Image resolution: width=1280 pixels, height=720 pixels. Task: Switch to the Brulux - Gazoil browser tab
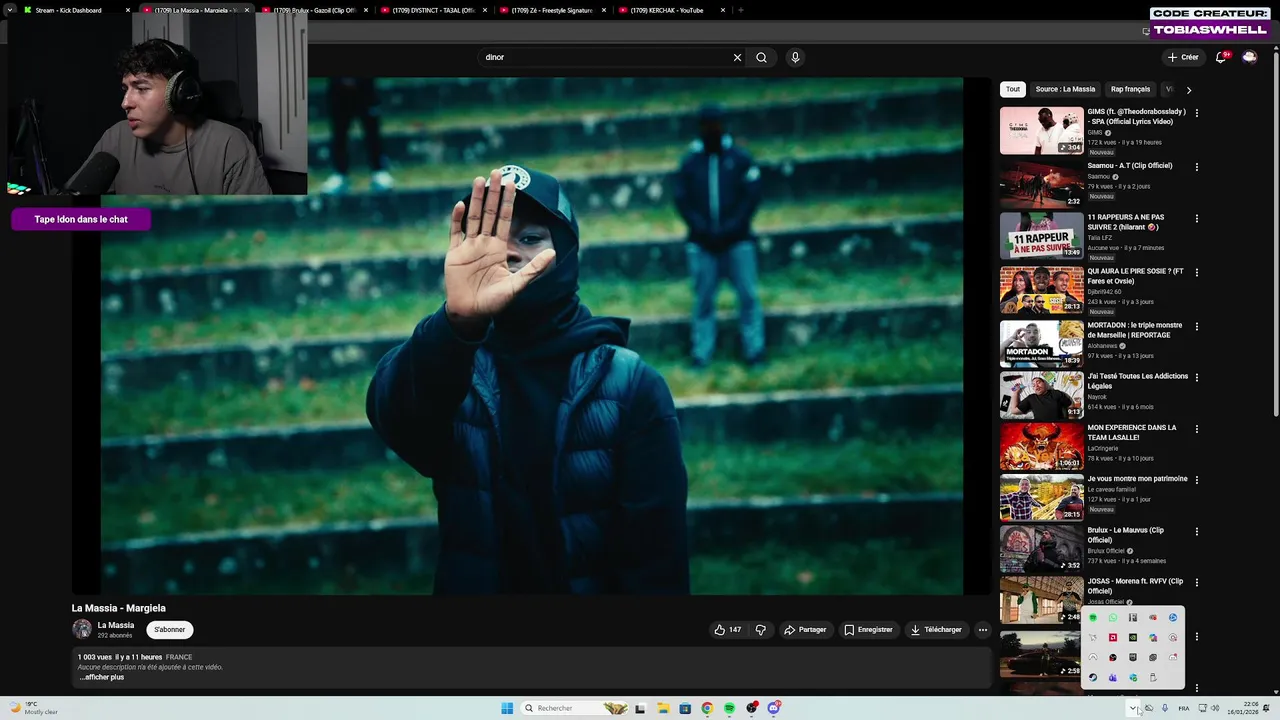pos(315,10)
